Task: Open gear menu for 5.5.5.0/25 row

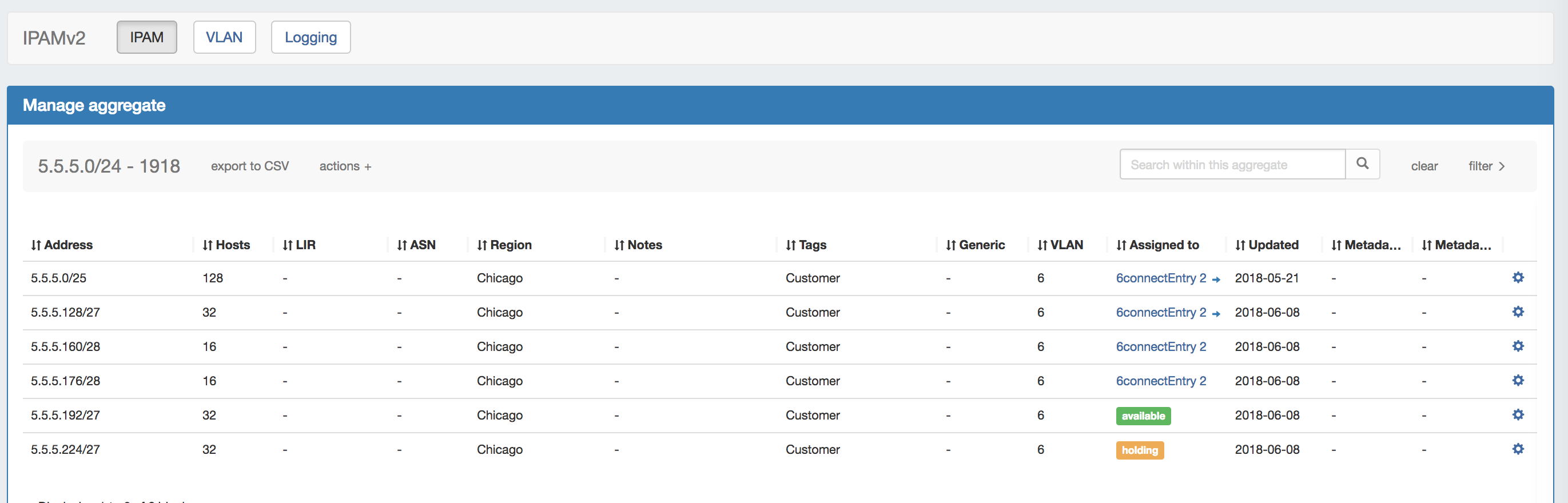Action: [1518, 277]
